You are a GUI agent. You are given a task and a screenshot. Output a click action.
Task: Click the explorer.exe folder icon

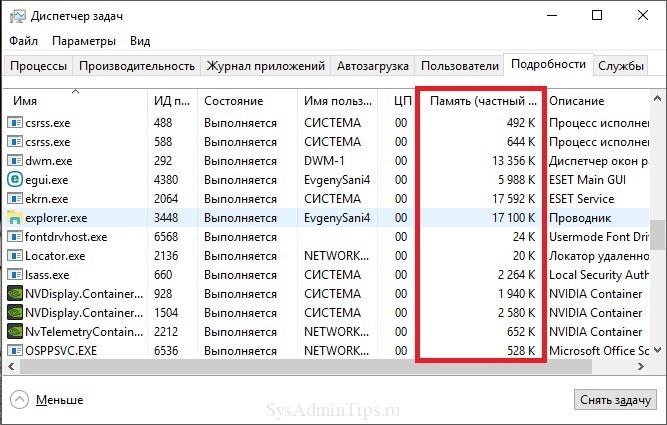pos(15,218)
